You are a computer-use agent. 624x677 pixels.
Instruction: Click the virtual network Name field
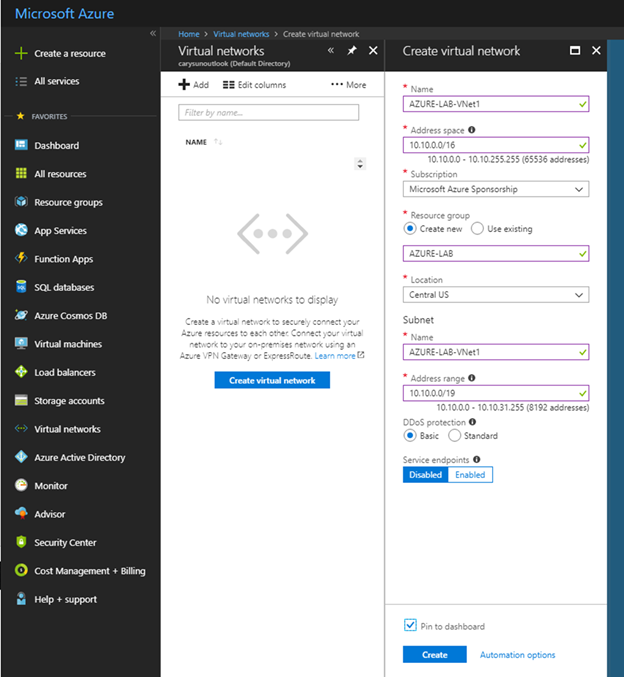point(496,104)
